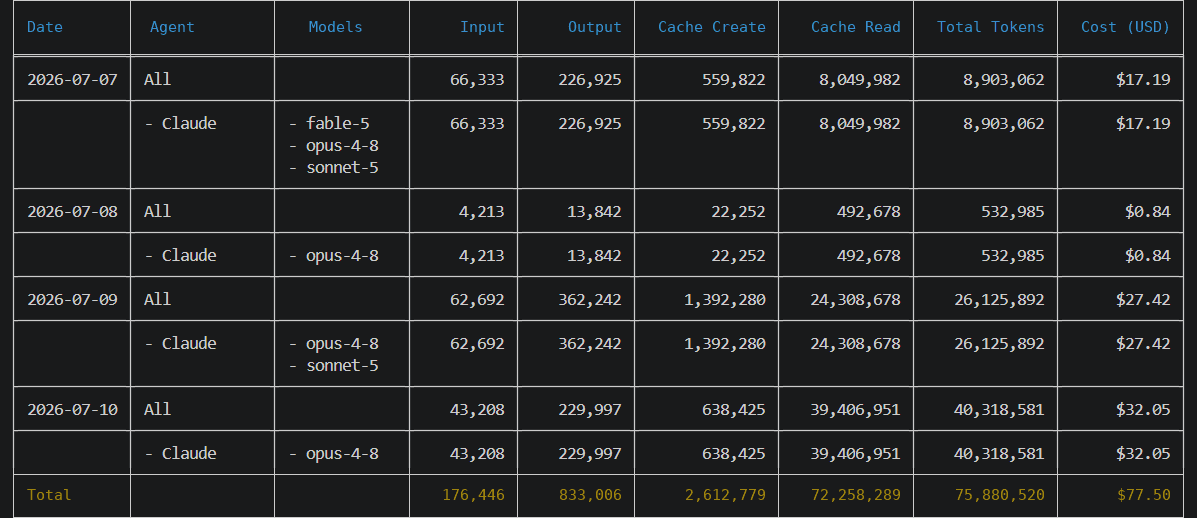Click the Cache Create column header

(x=711, y=27)
